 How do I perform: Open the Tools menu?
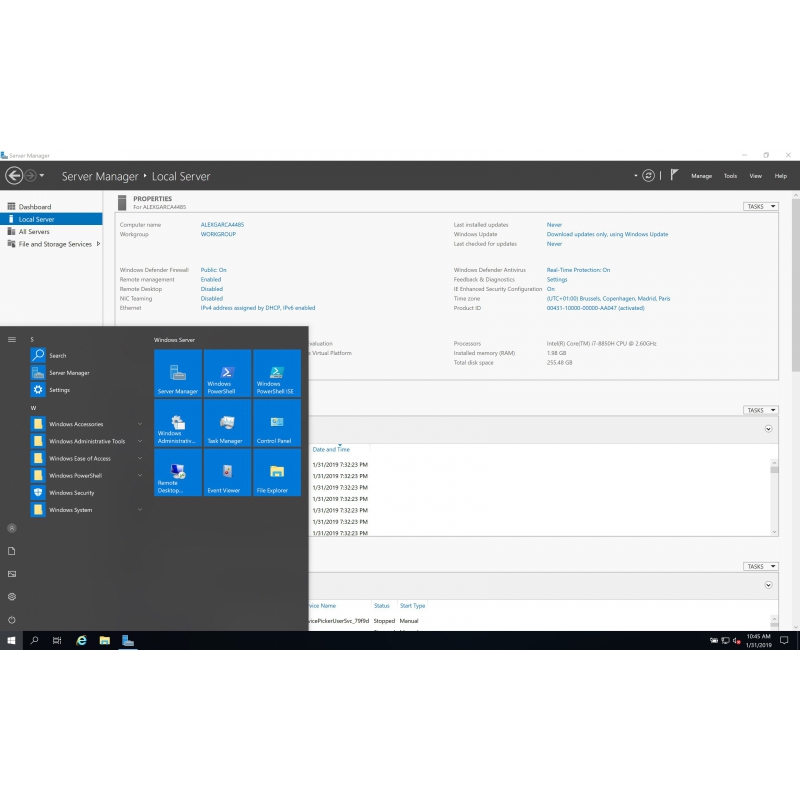click(730, 176)
